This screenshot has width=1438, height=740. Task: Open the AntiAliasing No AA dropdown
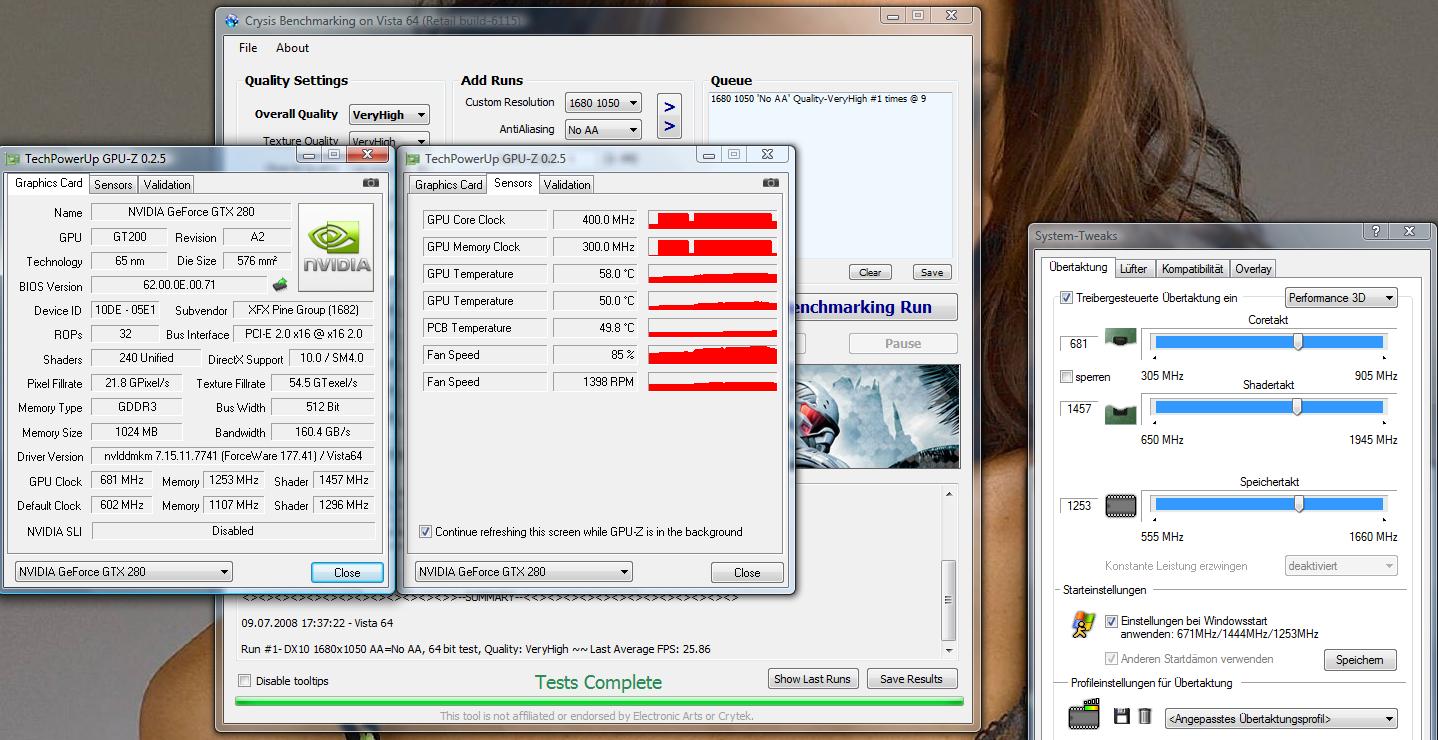coord(603,130)
